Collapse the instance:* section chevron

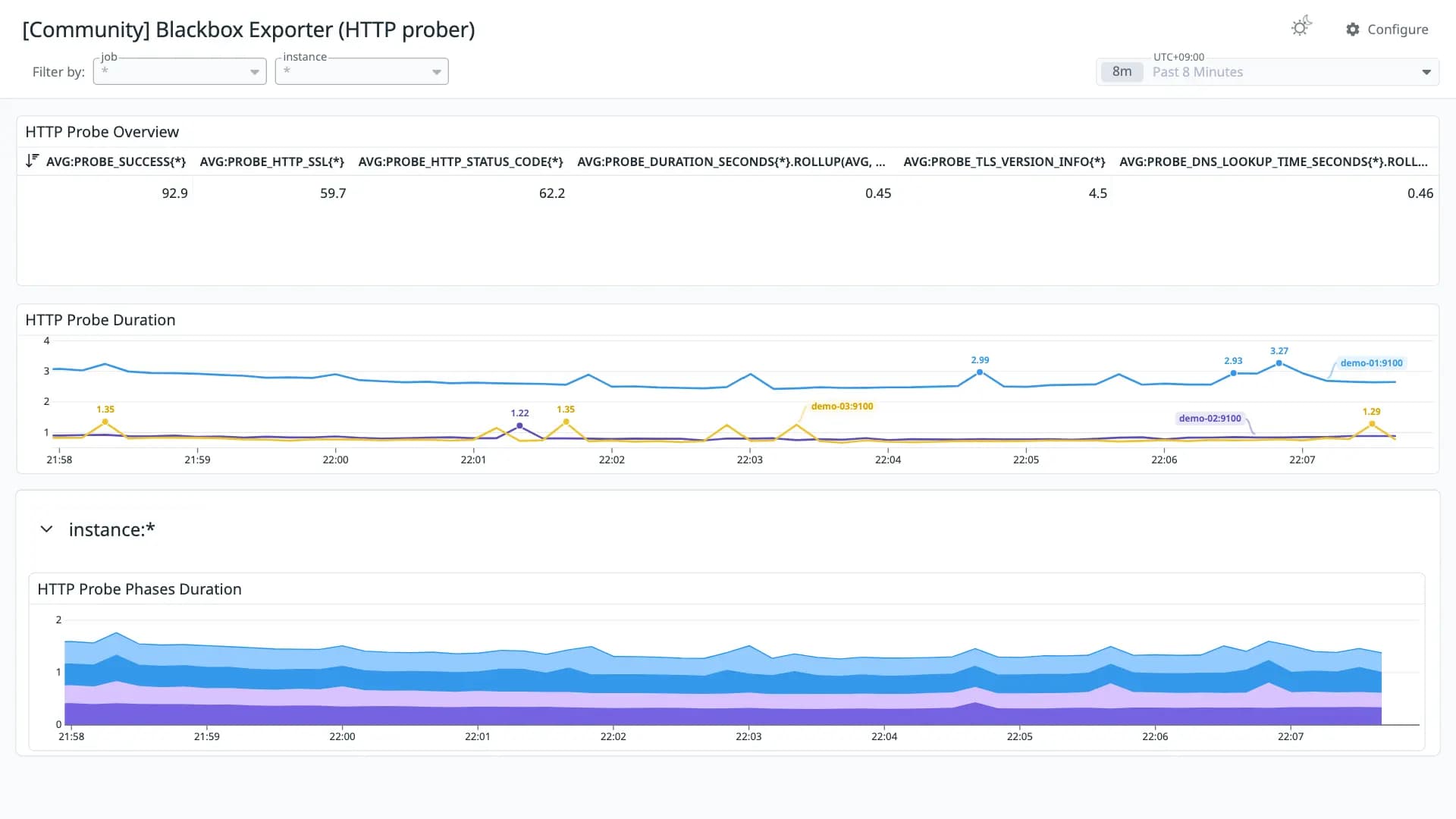click(x=46, y=529)
